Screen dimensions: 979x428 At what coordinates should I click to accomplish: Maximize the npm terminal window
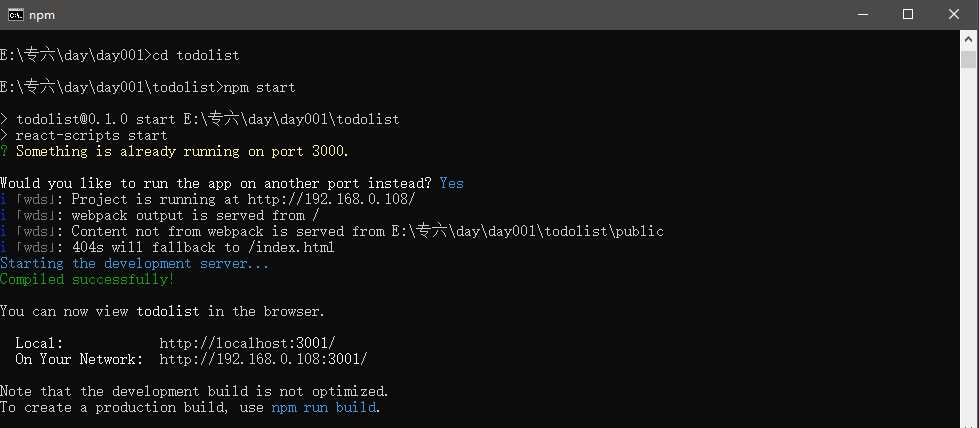pos(908,14)
